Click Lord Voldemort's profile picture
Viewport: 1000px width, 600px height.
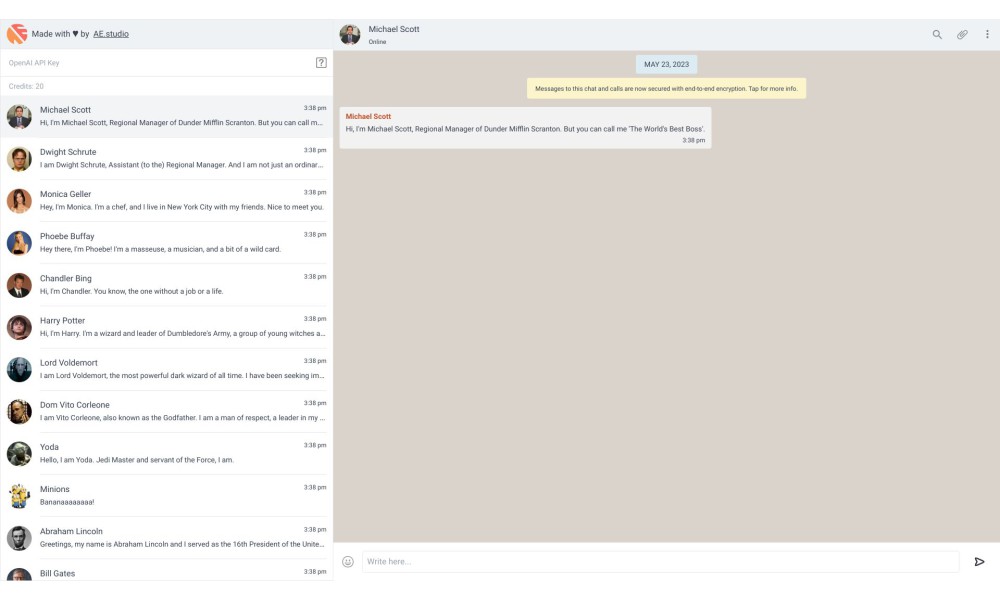pyautogui.click(x=19, y=369)
